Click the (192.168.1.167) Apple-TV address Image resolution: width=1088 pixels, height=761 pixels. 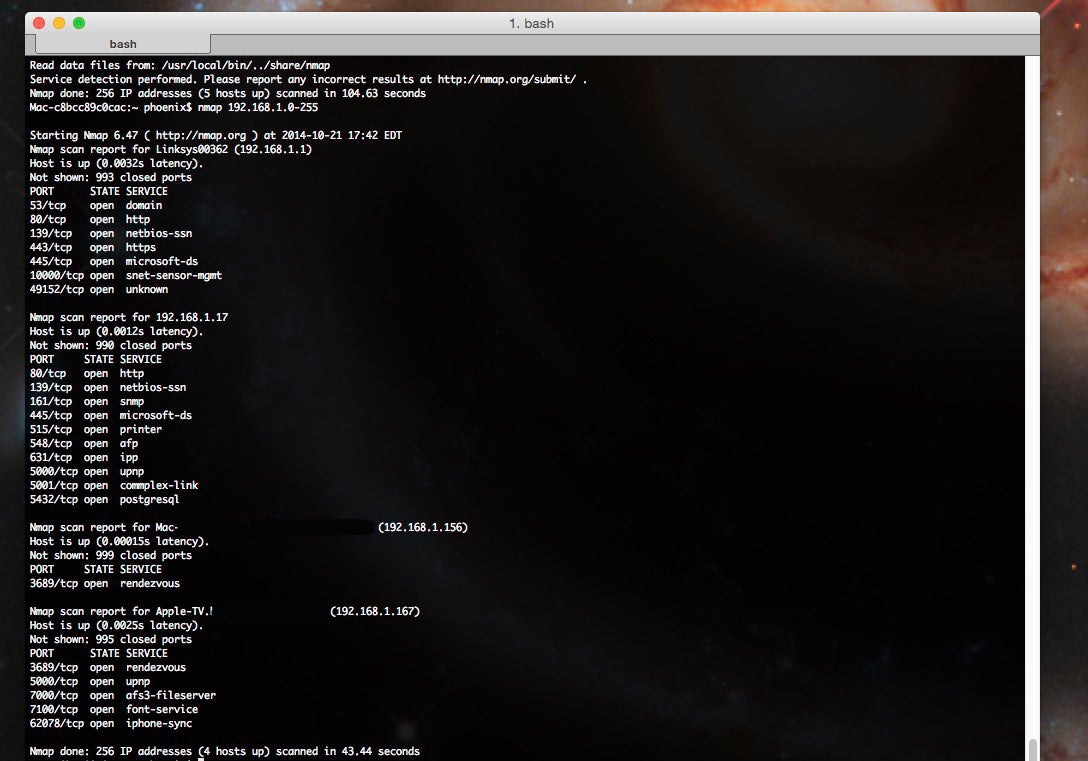[x=375, y=611]
